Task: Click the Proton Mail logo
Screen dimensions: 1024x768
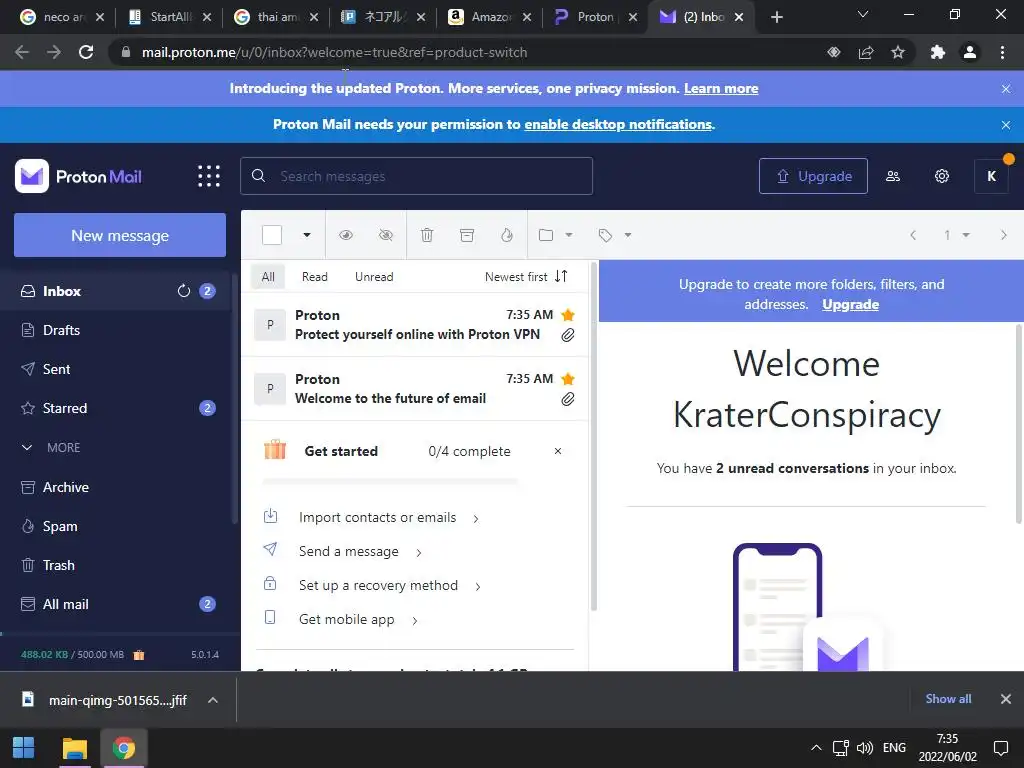Action: pos(78,176)
